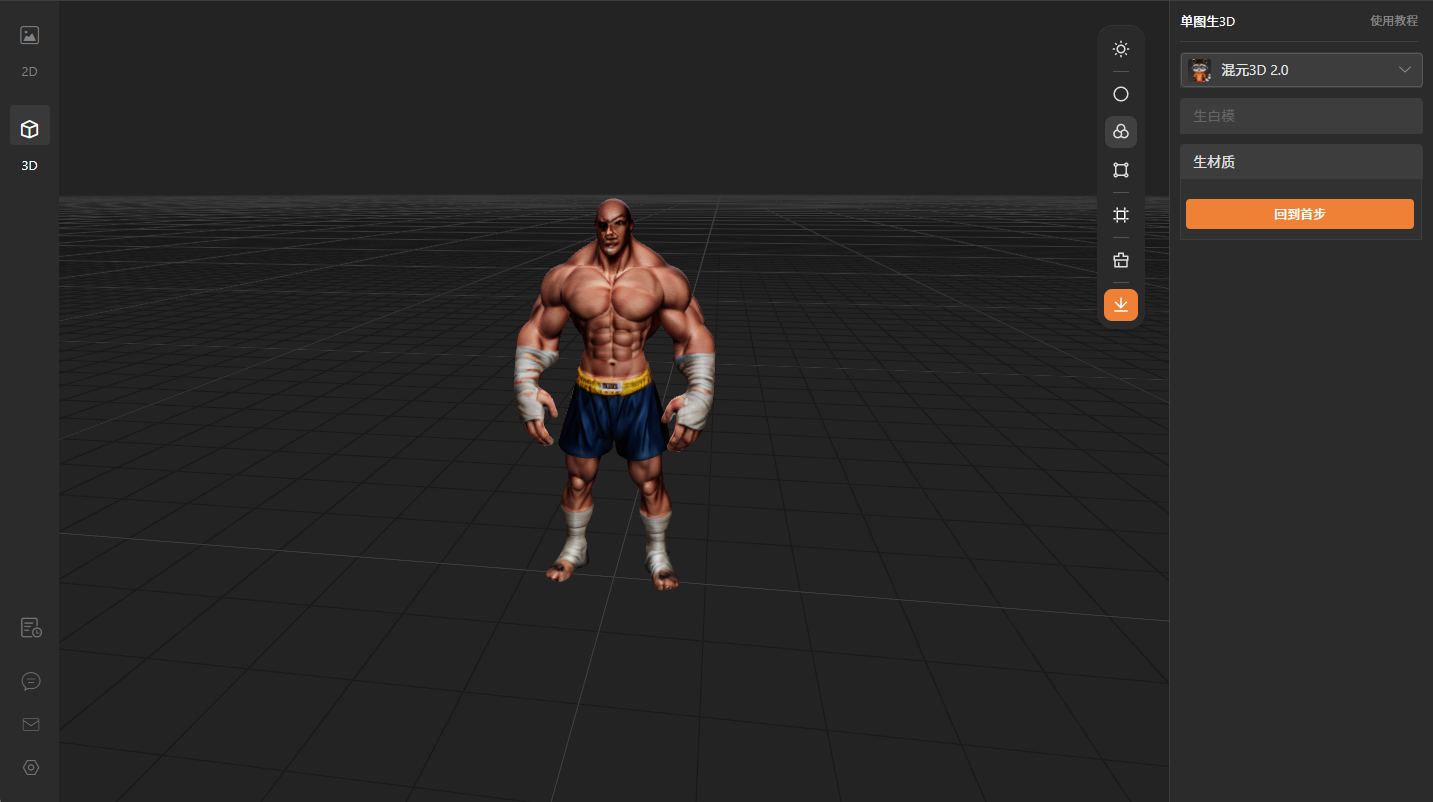
Task: Click the orange 回到首步 button
Action: click(1300, 214)
